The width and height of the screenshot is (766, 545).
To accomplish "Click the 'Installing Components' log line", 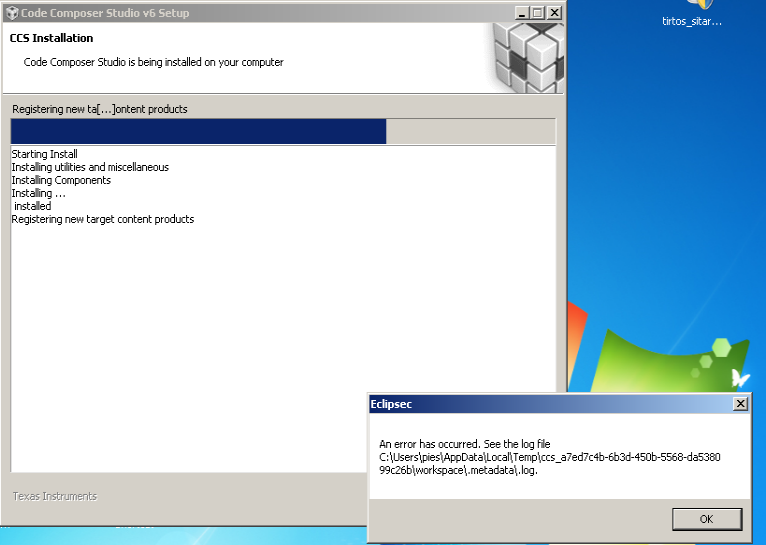I will (61, 180).
